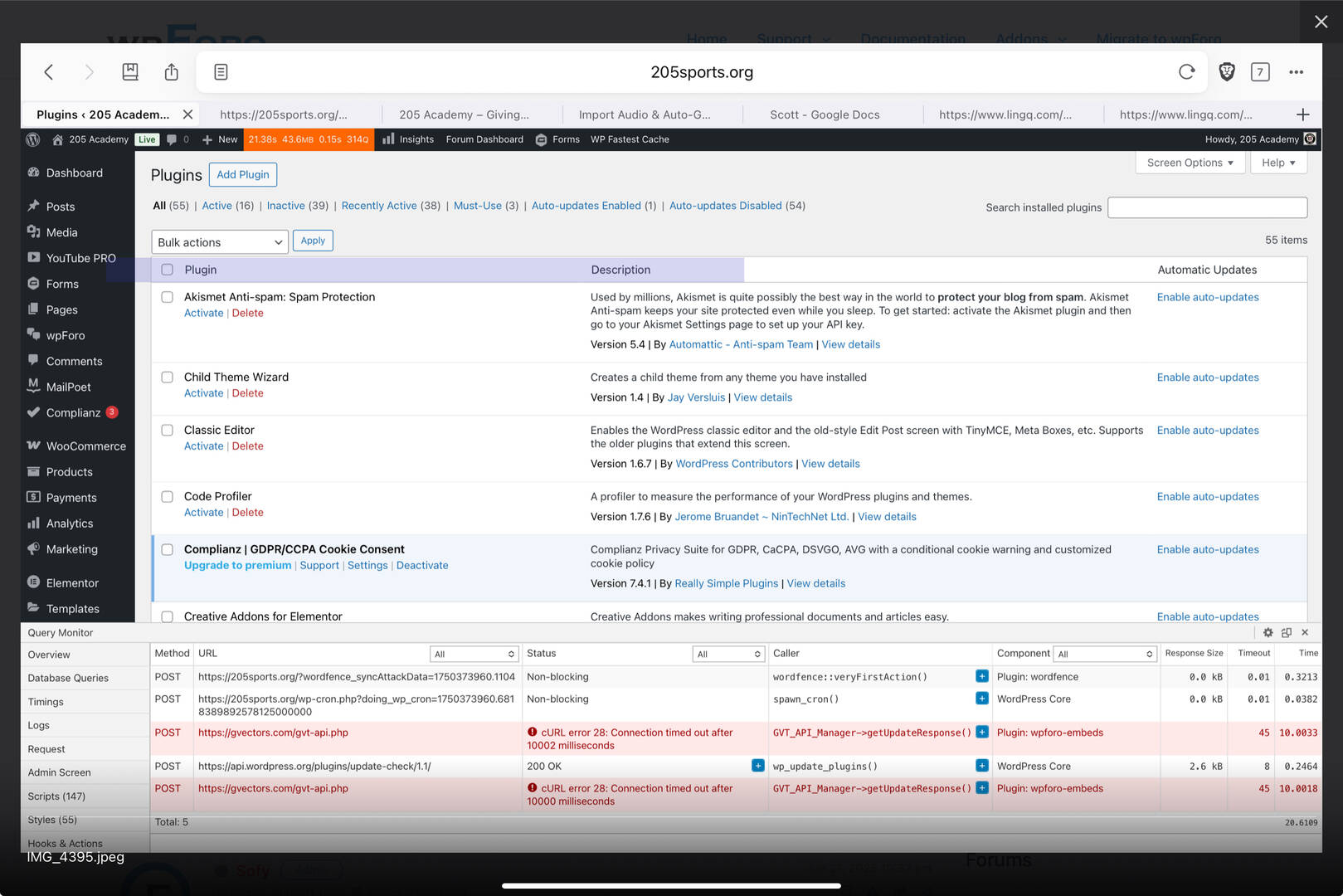Close the Query Monitor panel
This screenshot has height=896, width=1343.
pyautogui.click(x=1305, y=632)
